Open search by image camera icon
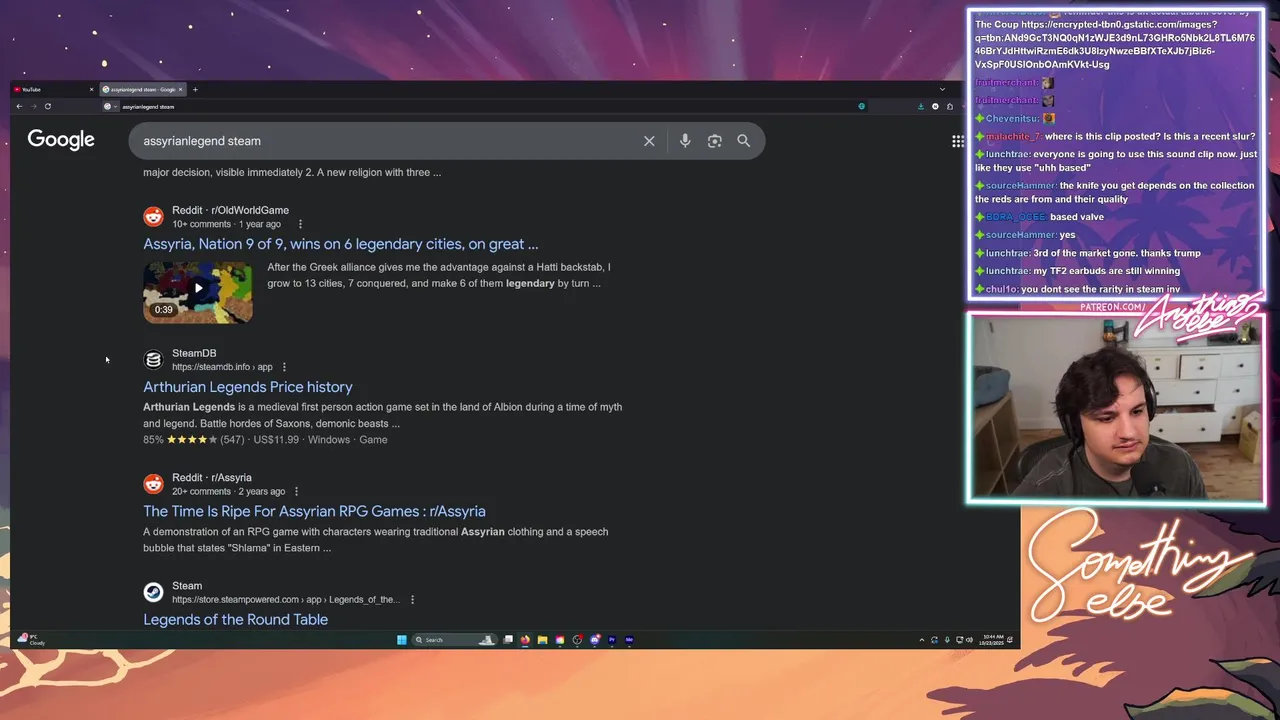Screen dimensions: 1280x720 (714, 141)
